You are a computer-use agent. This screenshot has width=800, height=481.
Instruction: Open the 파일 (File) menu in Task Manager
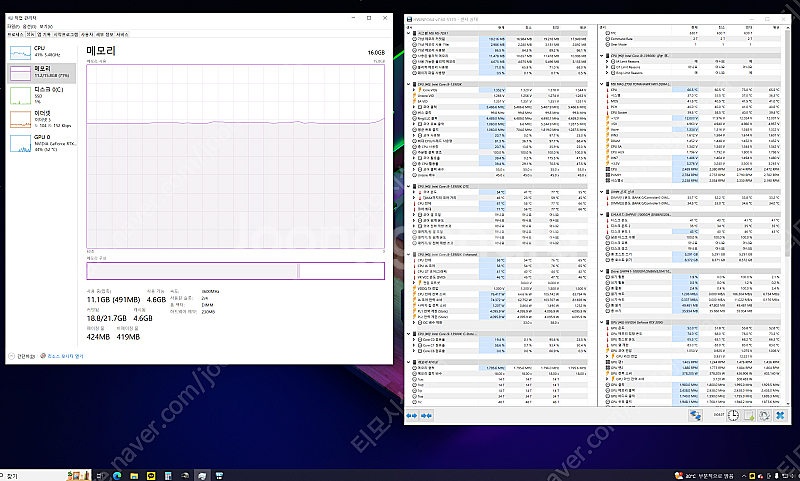point(13,27)
